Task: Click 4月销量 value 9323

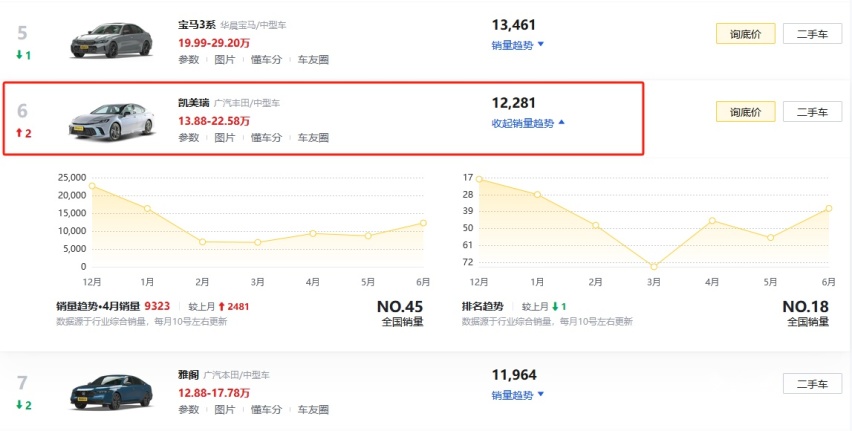Action: [x=157, y=307]
